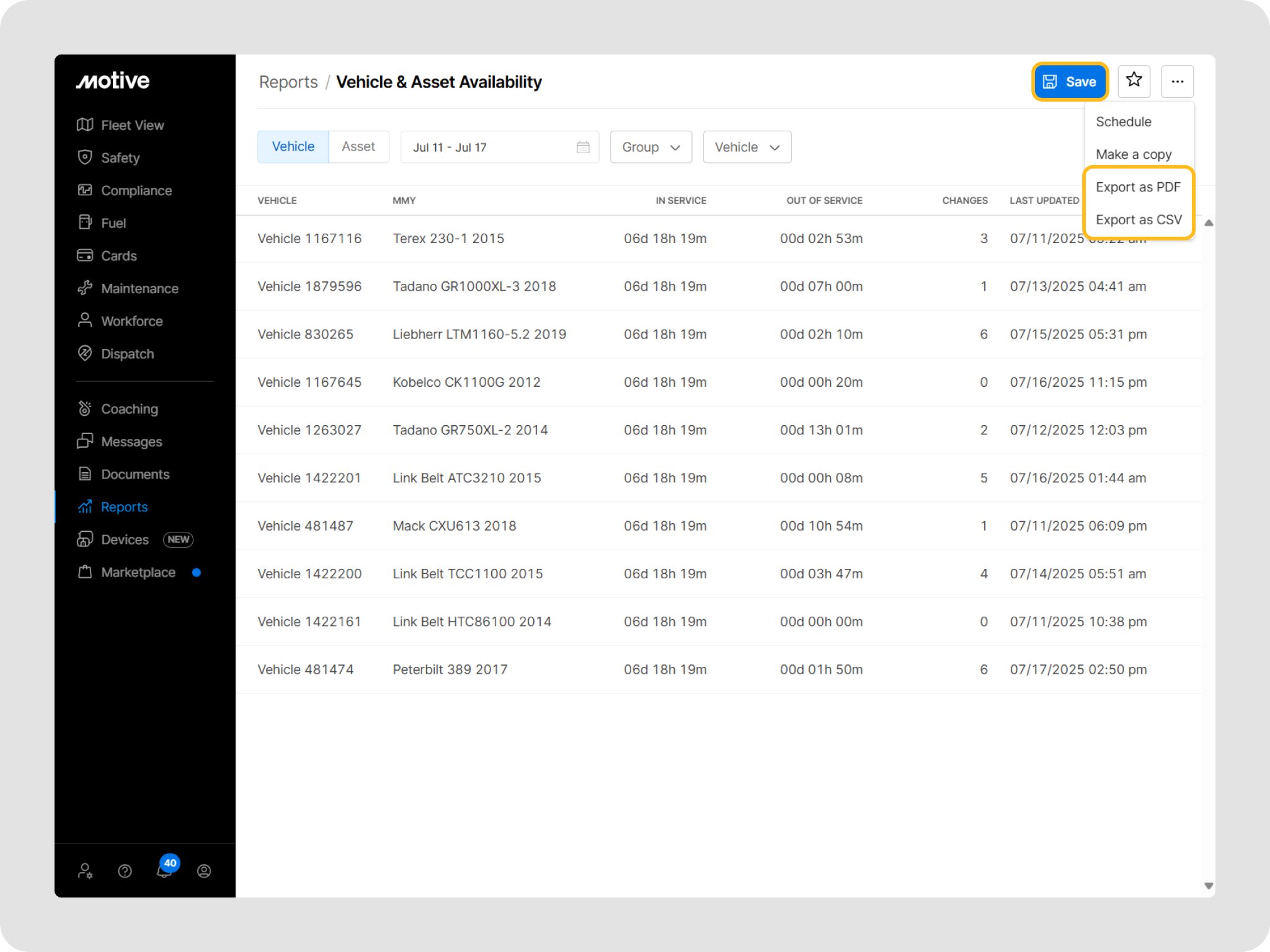Select Export as PDF from menu

[x=1138, y=187]
